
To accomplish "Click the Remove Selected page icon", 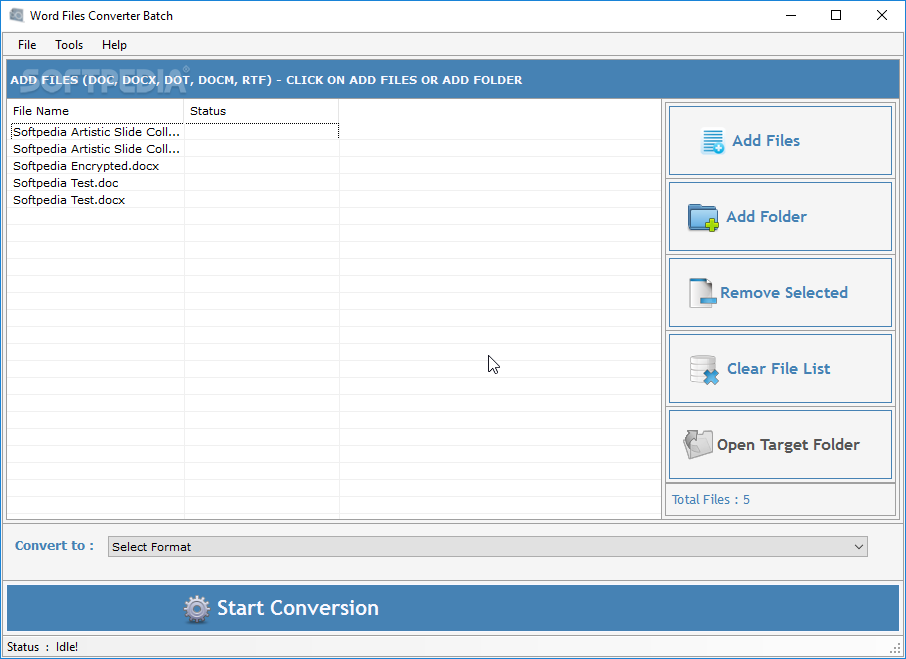I will [702, 293].
